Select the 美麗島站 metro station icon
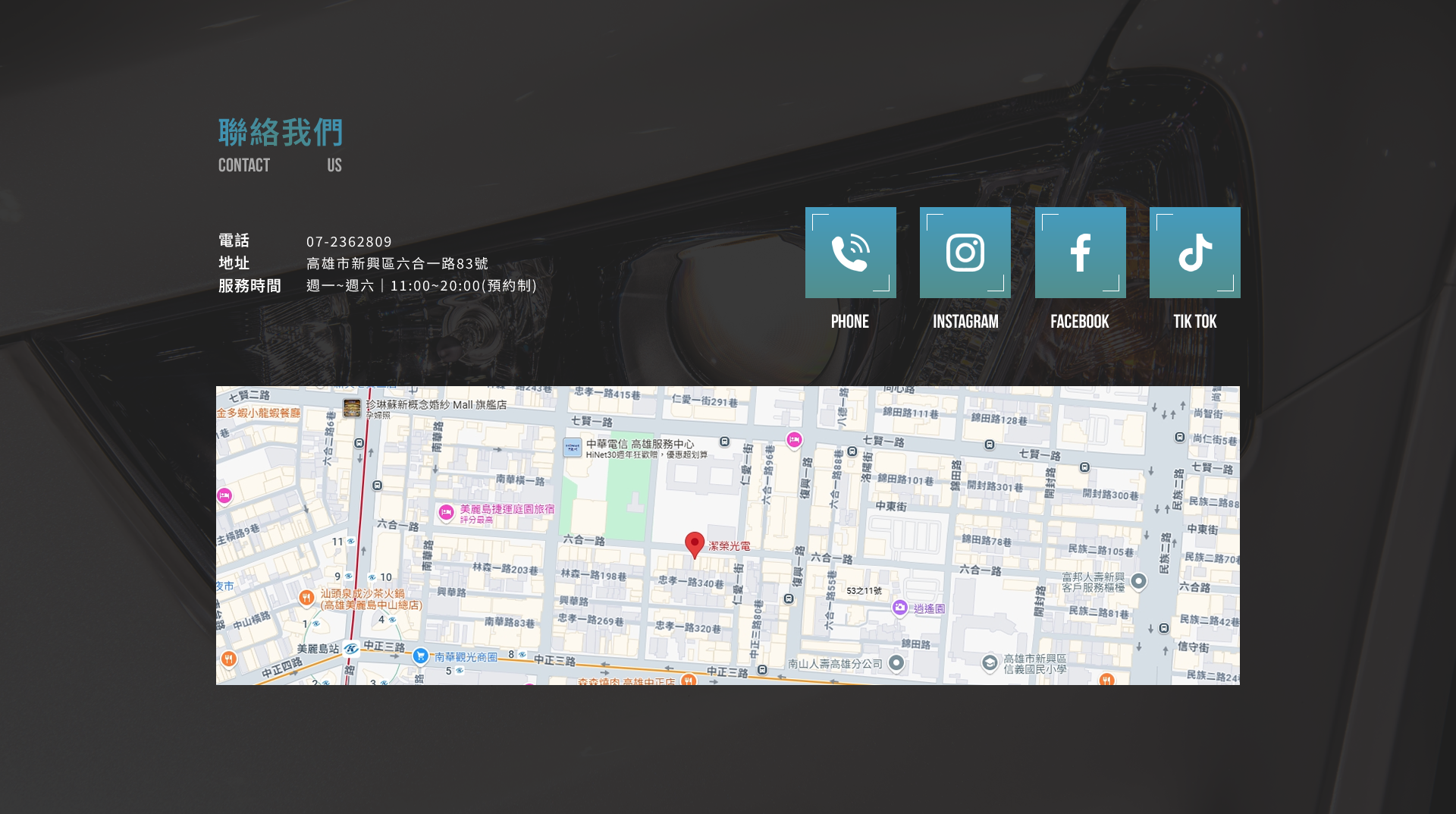The image size is (1456, 814). tap(350, 649)
